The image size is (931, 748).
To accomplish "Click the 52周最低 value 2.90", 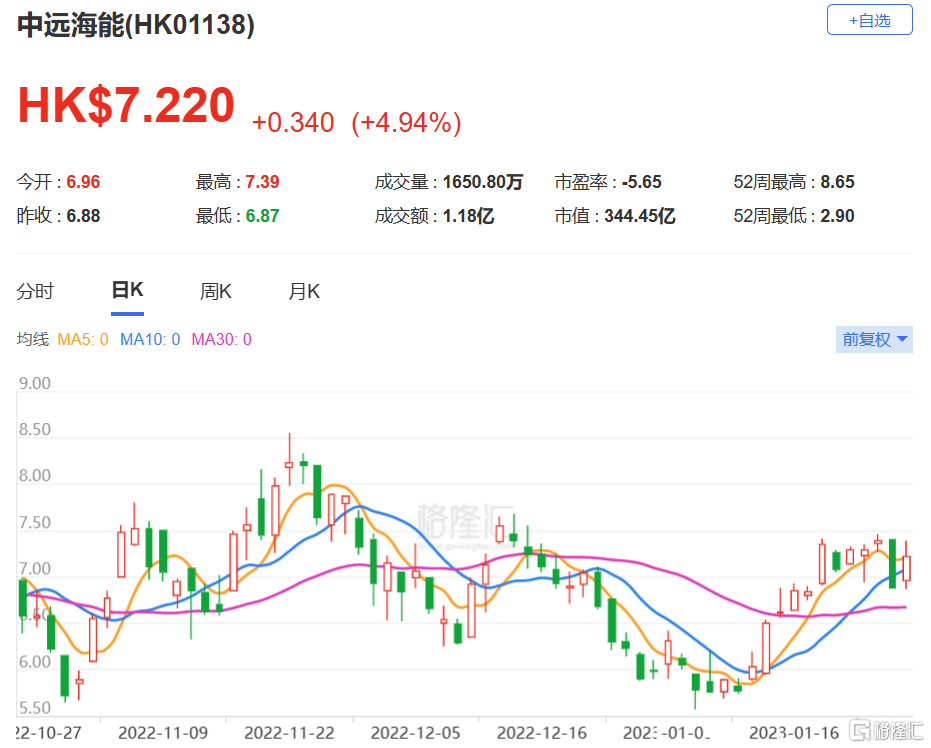I will pyautogui.click(x=837, y=215).
